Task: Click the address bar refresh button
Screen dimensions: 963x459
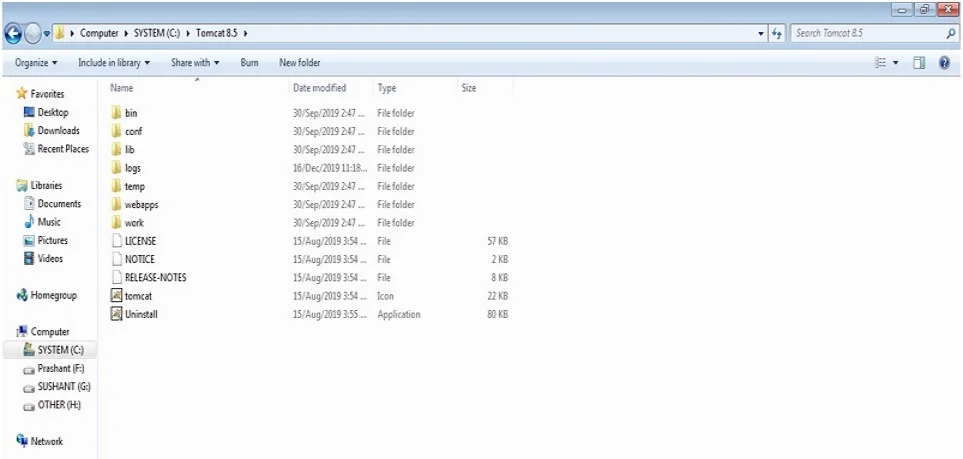Action: [x=778, y=34]
